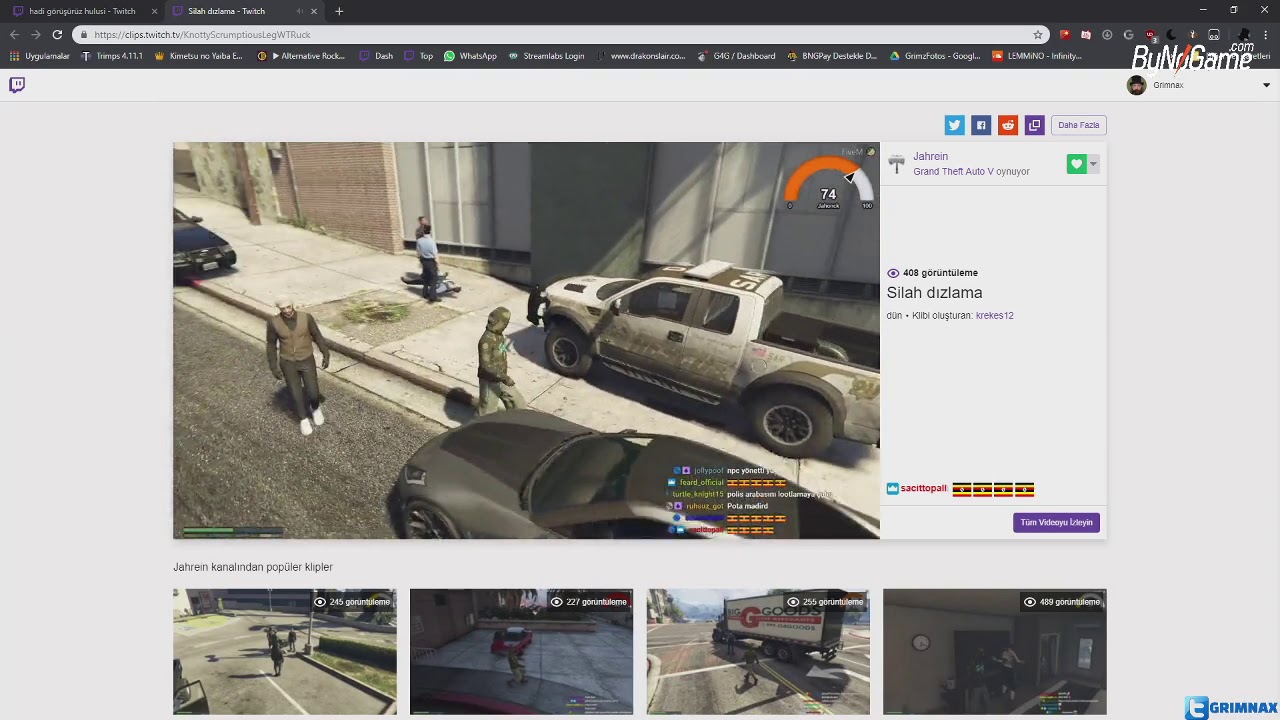This screenshot has height=720, width=1280.
Task: Open Alternative Rock bookmark
Action: click(x=301, y=56)
